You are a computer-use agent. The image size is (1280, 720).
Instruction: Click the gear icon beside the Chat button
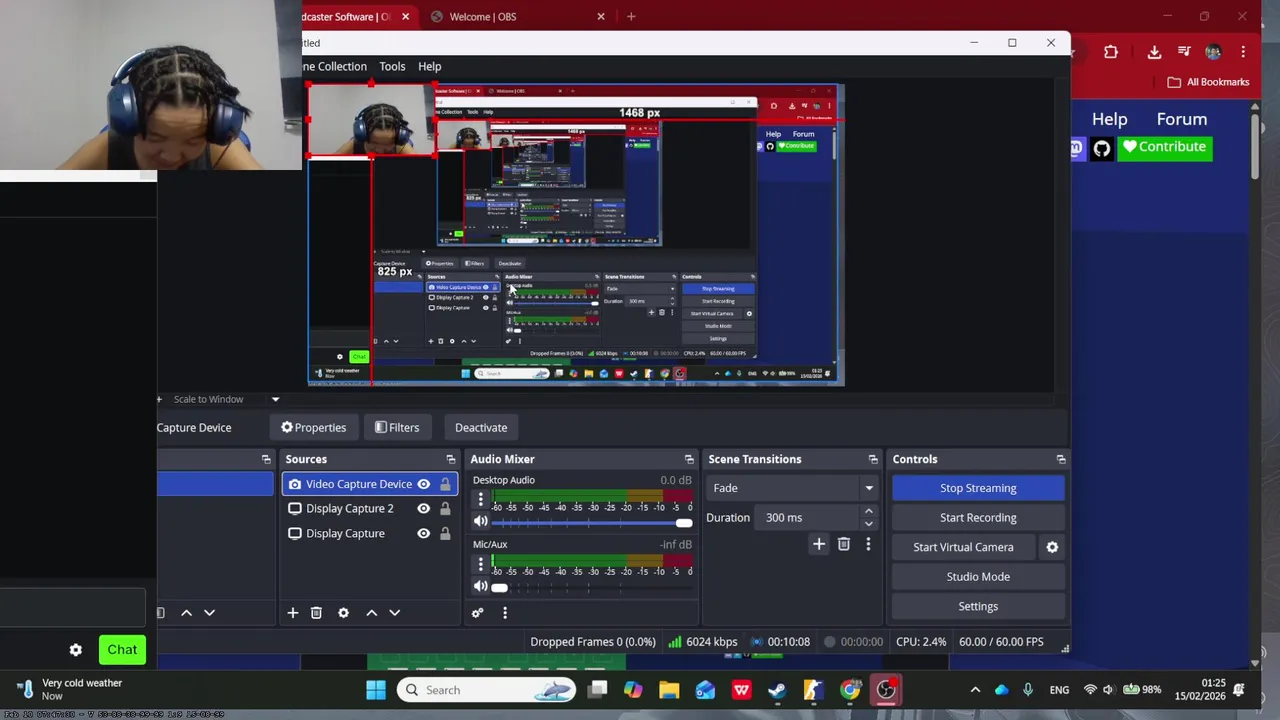[76, 650]
